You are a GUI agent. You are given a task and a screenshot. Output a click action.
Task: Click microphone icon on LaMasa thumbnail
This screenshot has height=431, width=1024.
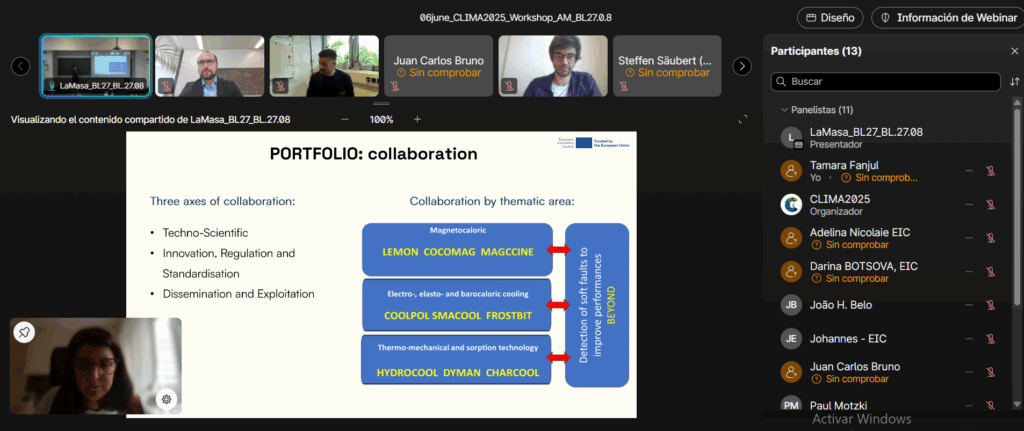coord(52,86)
